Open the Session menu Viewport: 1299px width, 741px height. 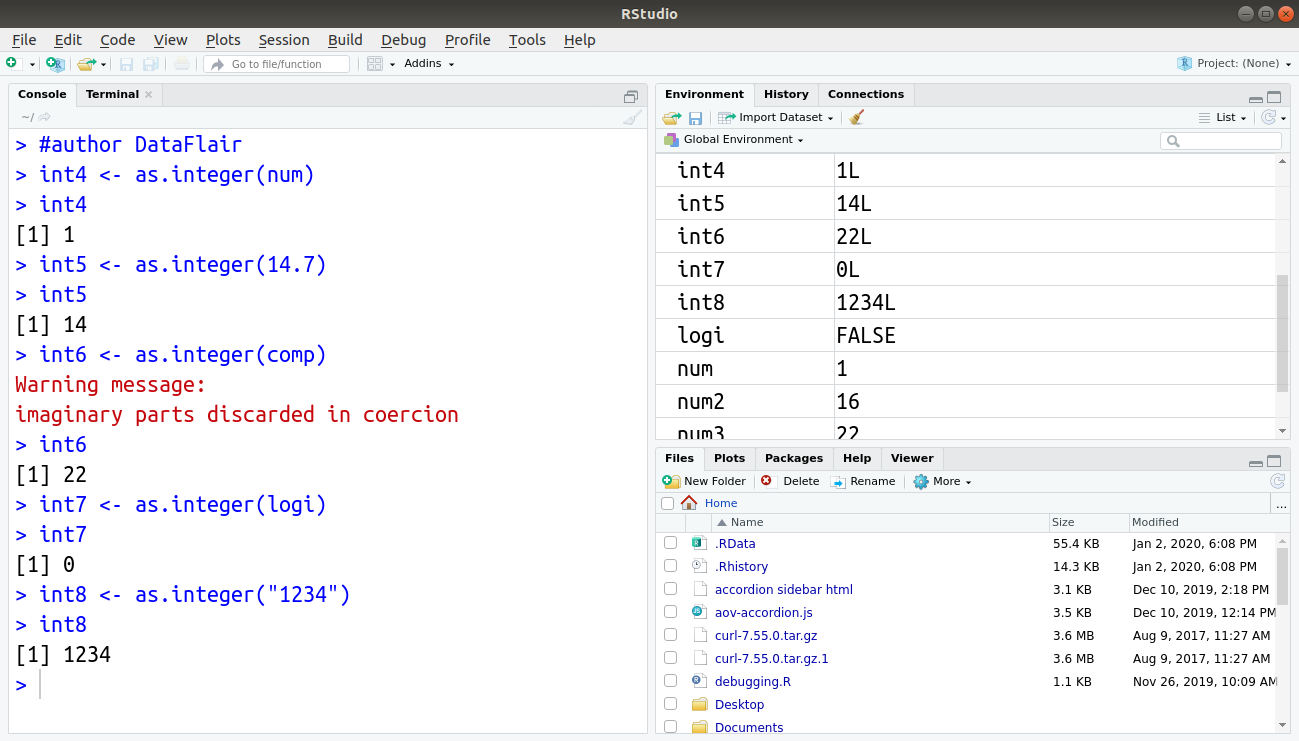[x=284, y=40]
